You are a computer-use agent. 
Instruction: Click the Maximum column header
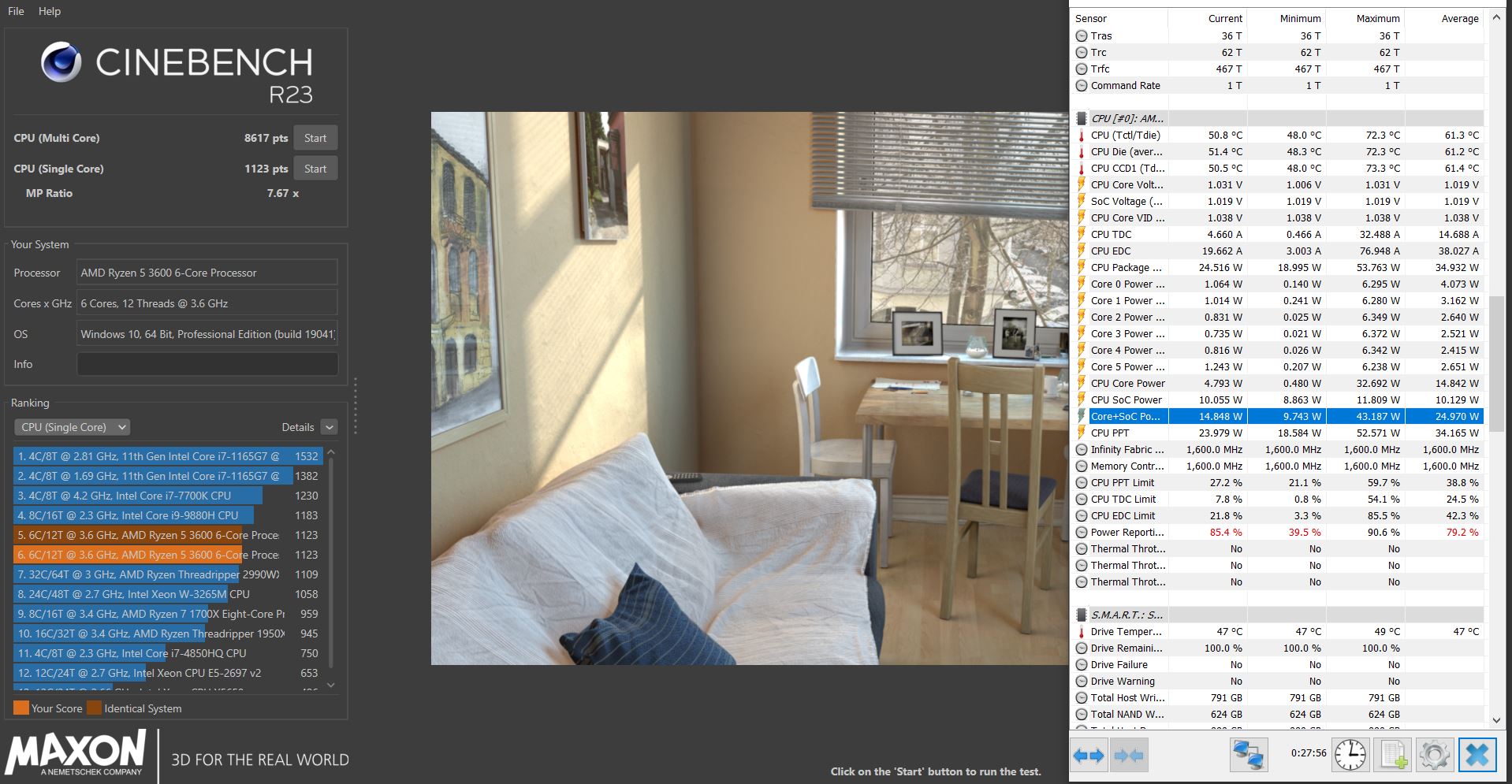pos(1365,18)
